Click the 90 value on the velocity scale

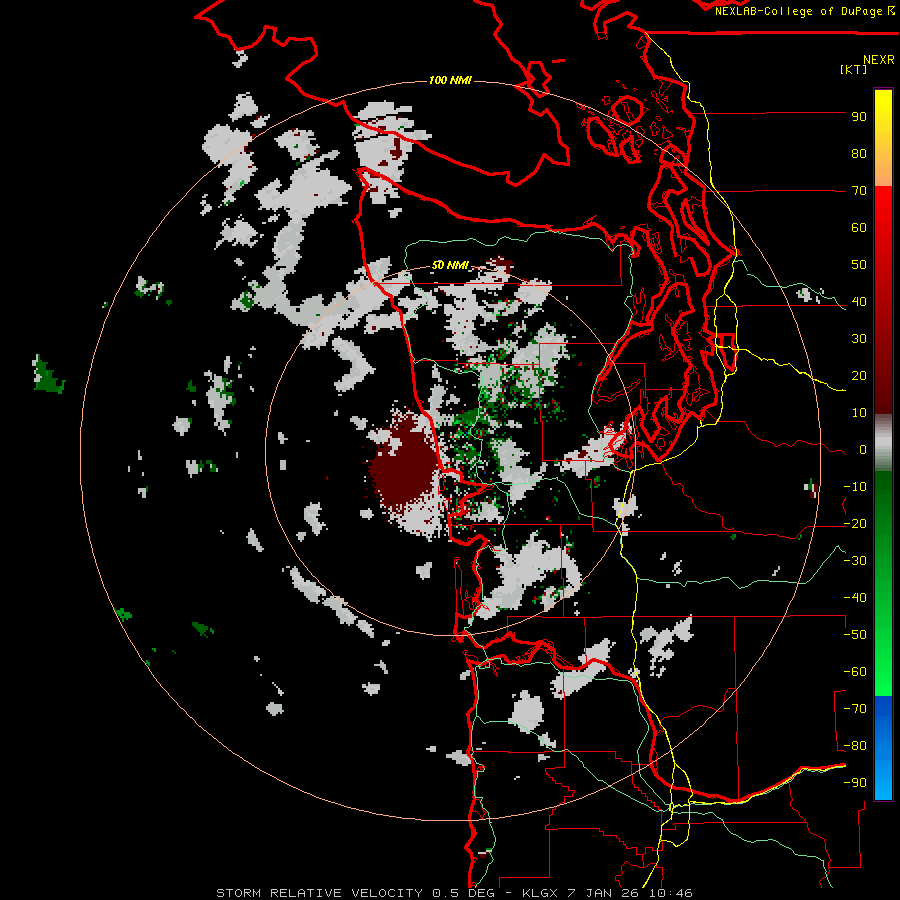pos(859,117)
